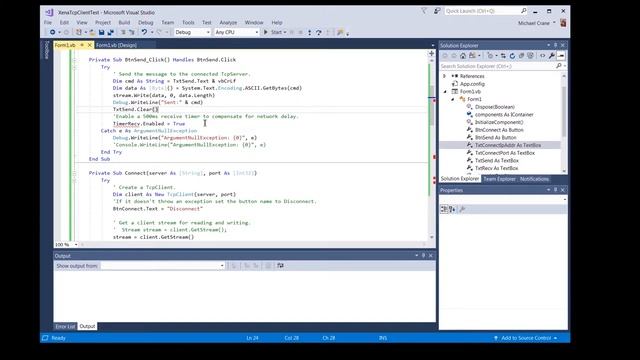This screenshot has width=640, height=360.
Task: Click Sync with Active Document icon
Action: [503, 56]
